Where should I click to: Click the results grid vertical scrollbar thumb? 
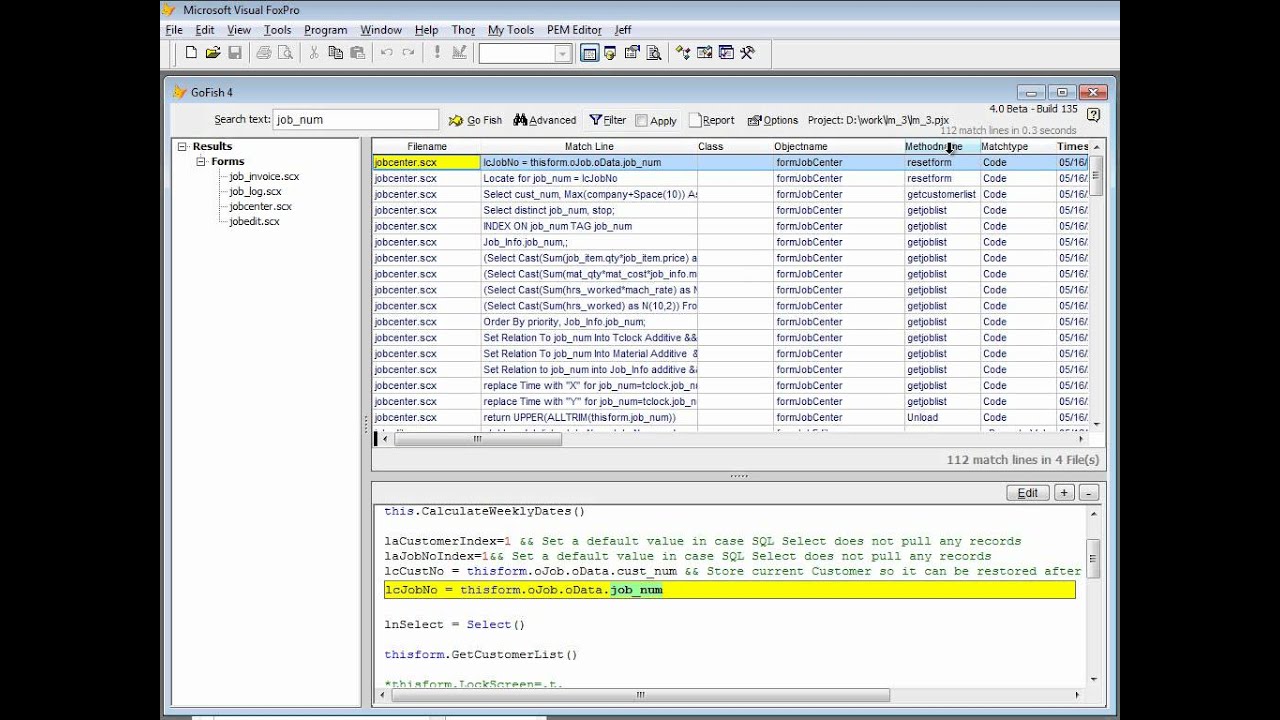1097,175
